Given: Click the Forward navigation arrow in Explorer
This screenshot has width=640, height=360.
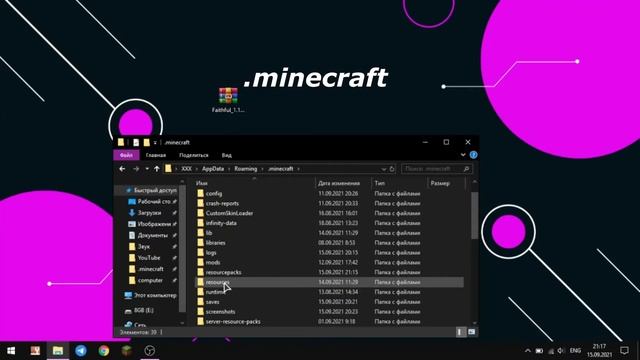Looking at the screenshot, I should [136, 169].
